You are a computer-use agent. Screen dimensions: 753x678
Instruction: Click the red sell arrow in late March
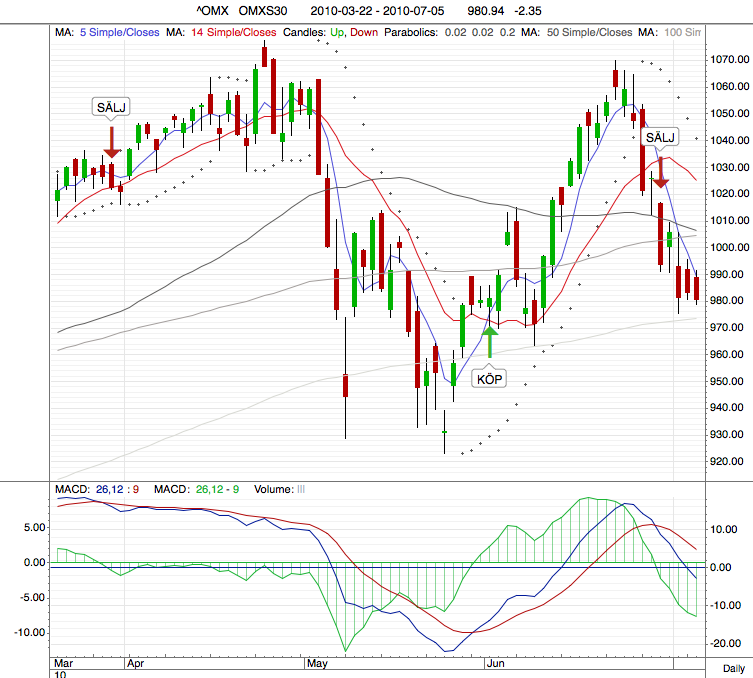pyautogui.click(x=112, y=141)
